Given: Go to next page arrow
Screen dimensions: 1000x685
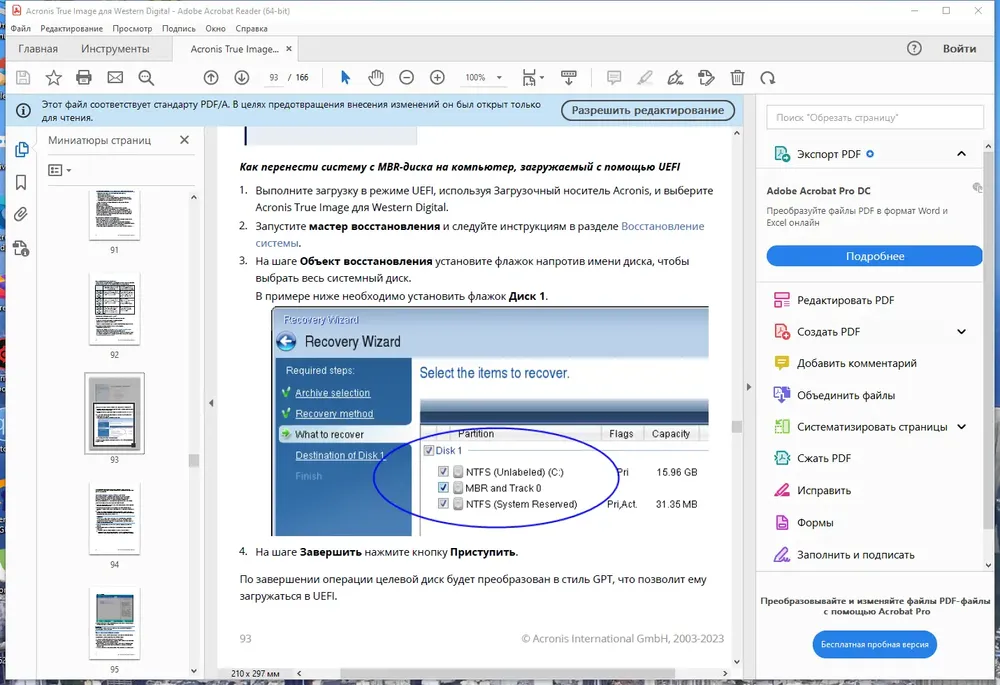Looking at the screenshot, I should (x=242, y=78).
